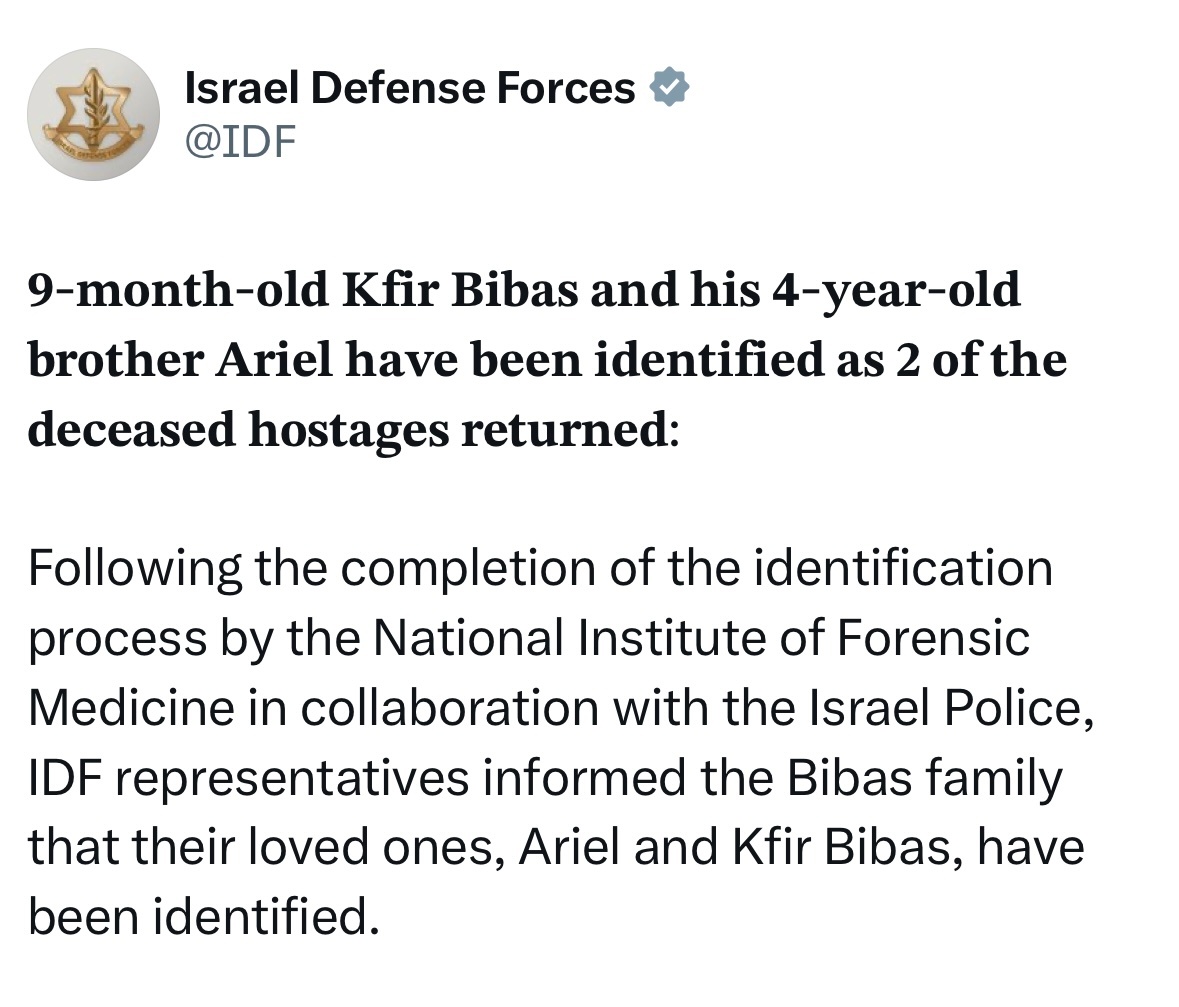Click "brother Ariel" in the bold headline
Viewport: 1179px width, 1007px height.
[180, 359]
